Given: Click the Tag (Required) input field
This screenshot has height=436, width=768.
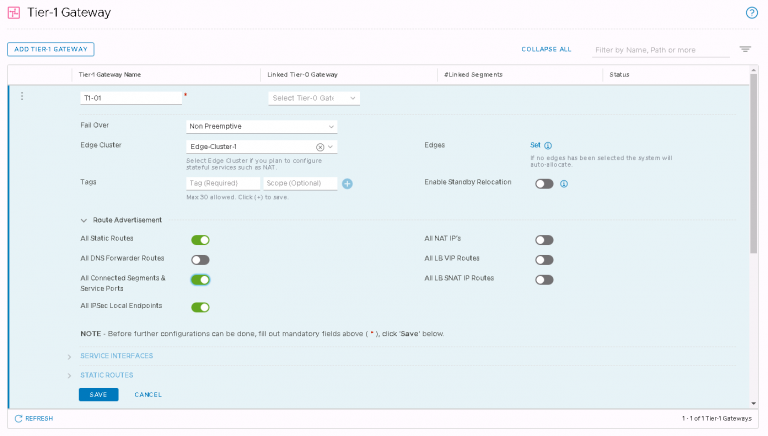Looking at the screenshot, I should tap(223, 183).
